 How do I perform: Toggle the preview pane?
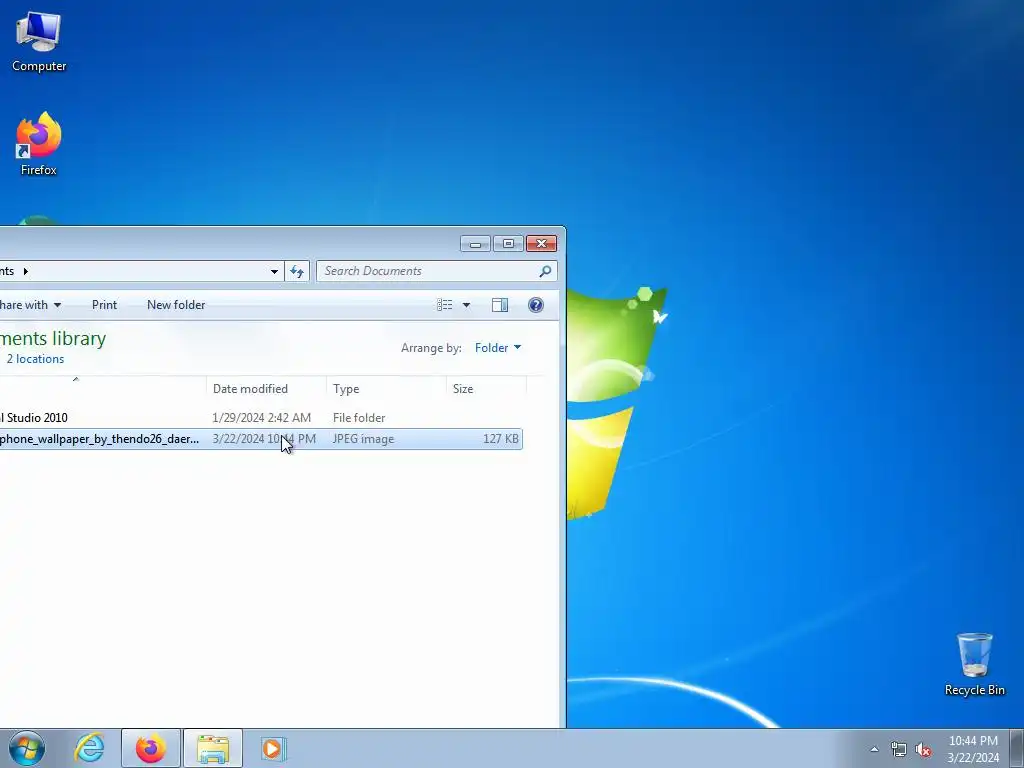tap(500, 305)
